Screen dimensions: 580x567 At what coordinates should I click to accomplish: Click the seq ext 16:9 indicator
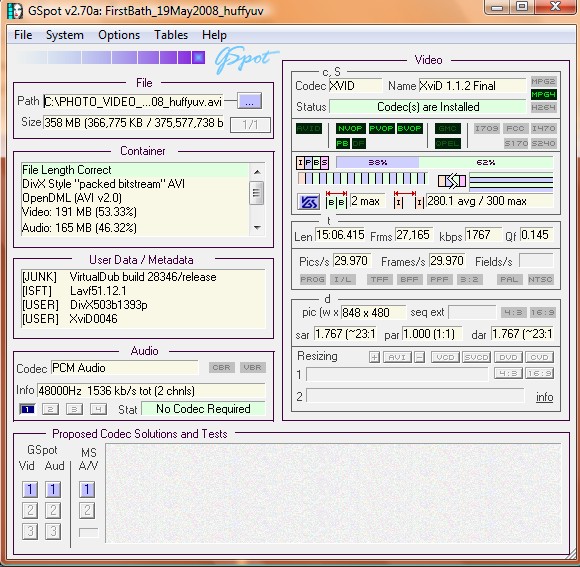[543, 313]
